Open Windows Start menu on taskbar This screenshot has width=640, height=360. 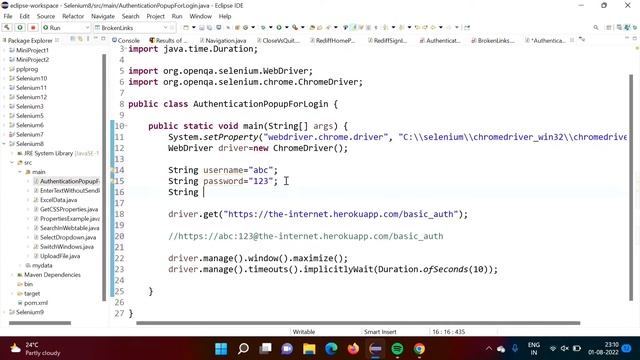tap(221, 349)
